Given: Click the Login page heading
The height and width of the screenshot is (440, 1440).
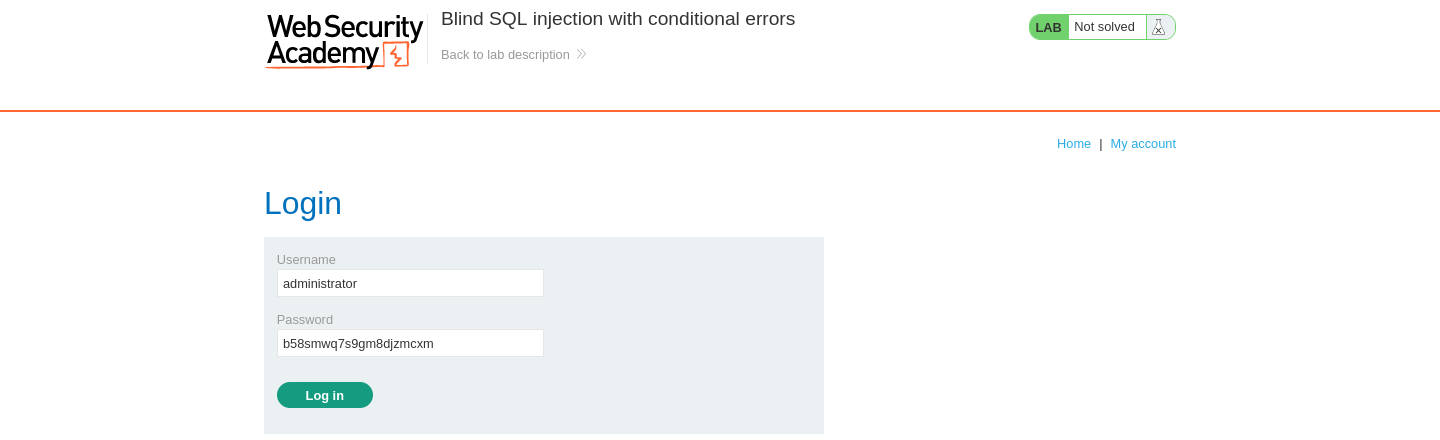Looking at the screenshot, I should coord(303,203).
